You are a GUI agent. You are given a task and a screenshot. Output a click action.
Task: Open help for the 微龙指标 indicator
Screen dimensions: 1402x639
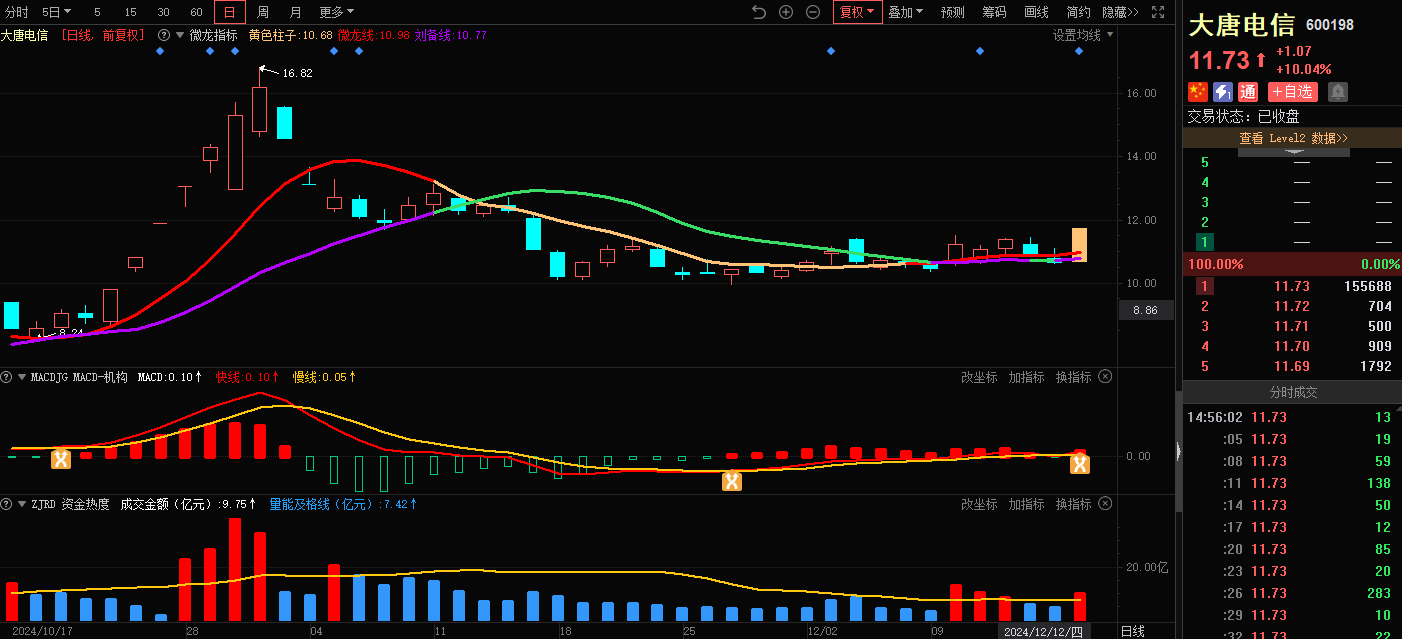[x=163, y=35]
